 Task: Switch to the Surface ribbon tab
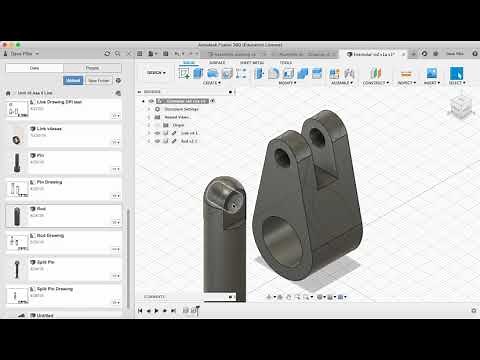tap(217, 63)
